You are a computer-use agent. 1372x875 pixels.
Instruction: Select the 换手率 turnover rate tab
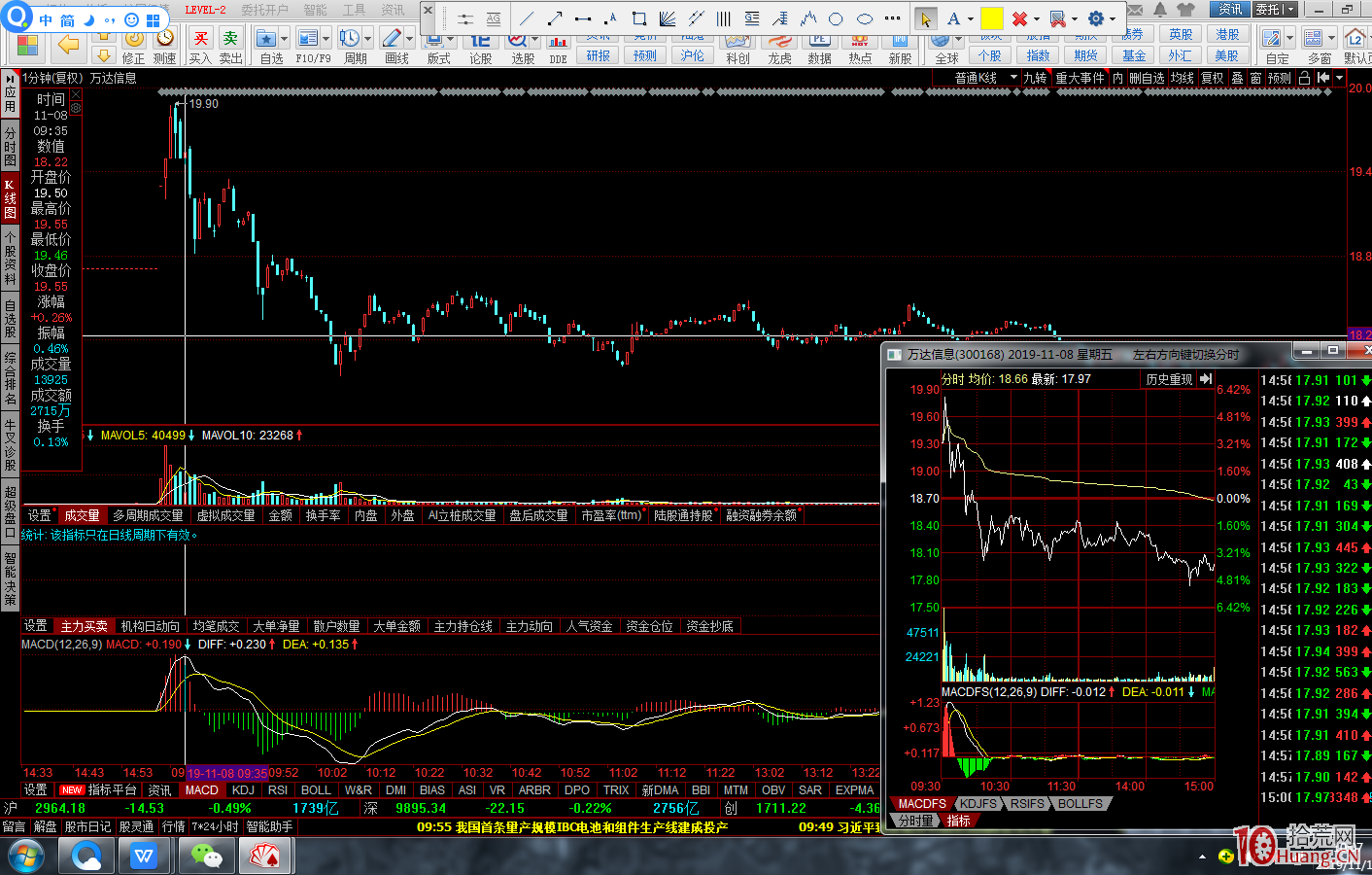[323, 515]
